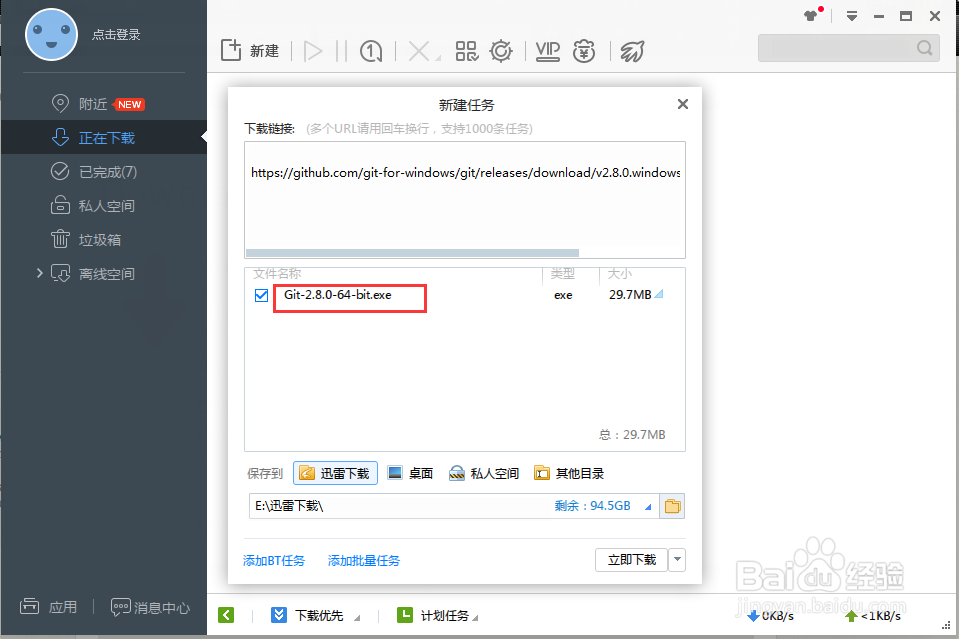
Task: Click 点击登录 login text
Action: (116, 35)
